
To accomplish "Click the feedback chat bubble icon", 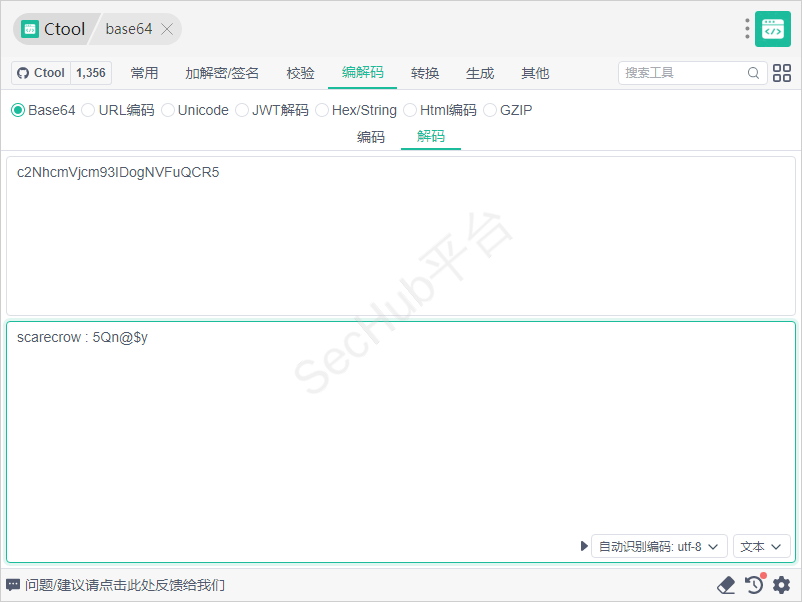I will [13, 585].
